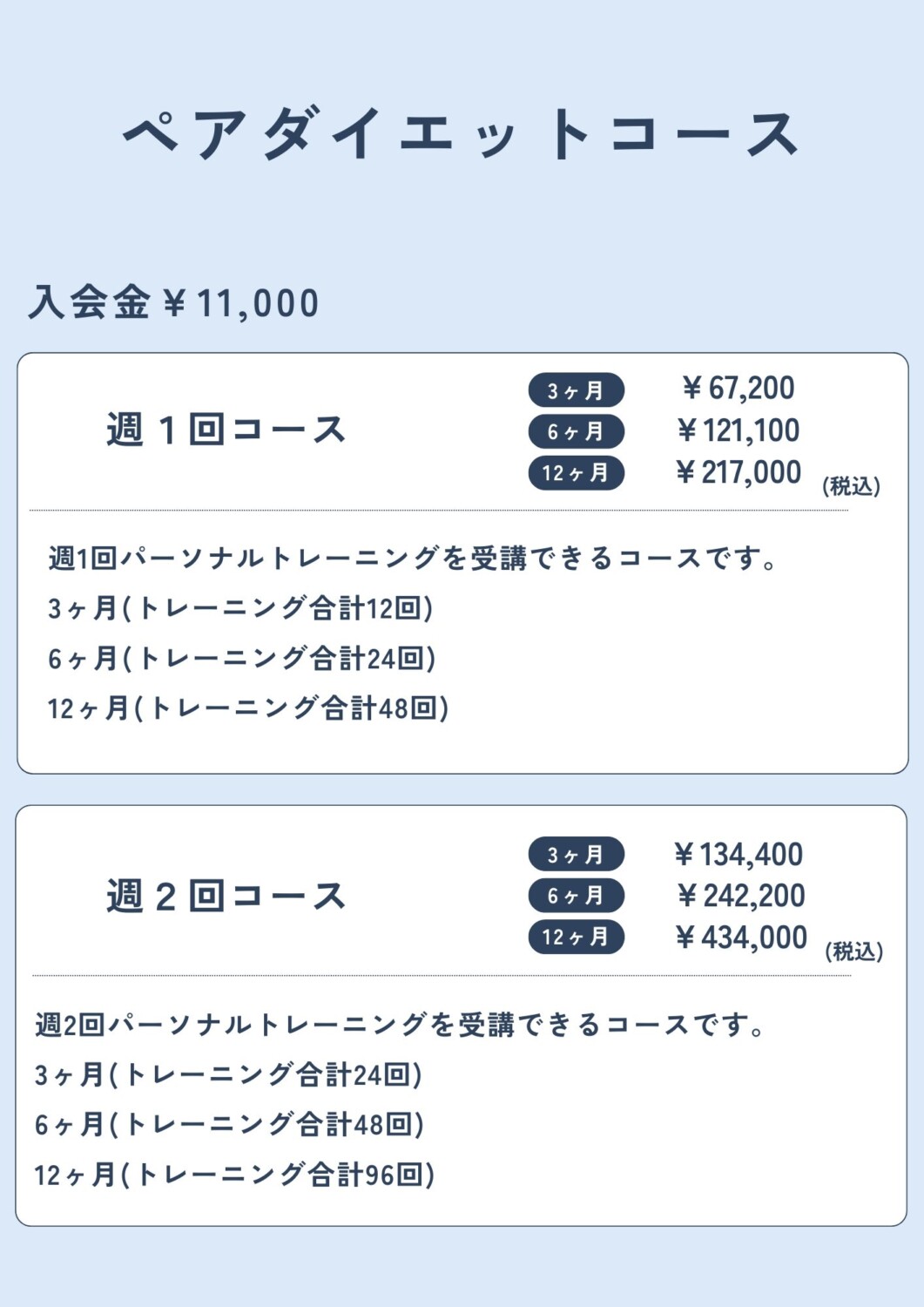Click the ¥217,000 price

click(x=738, y=472)
